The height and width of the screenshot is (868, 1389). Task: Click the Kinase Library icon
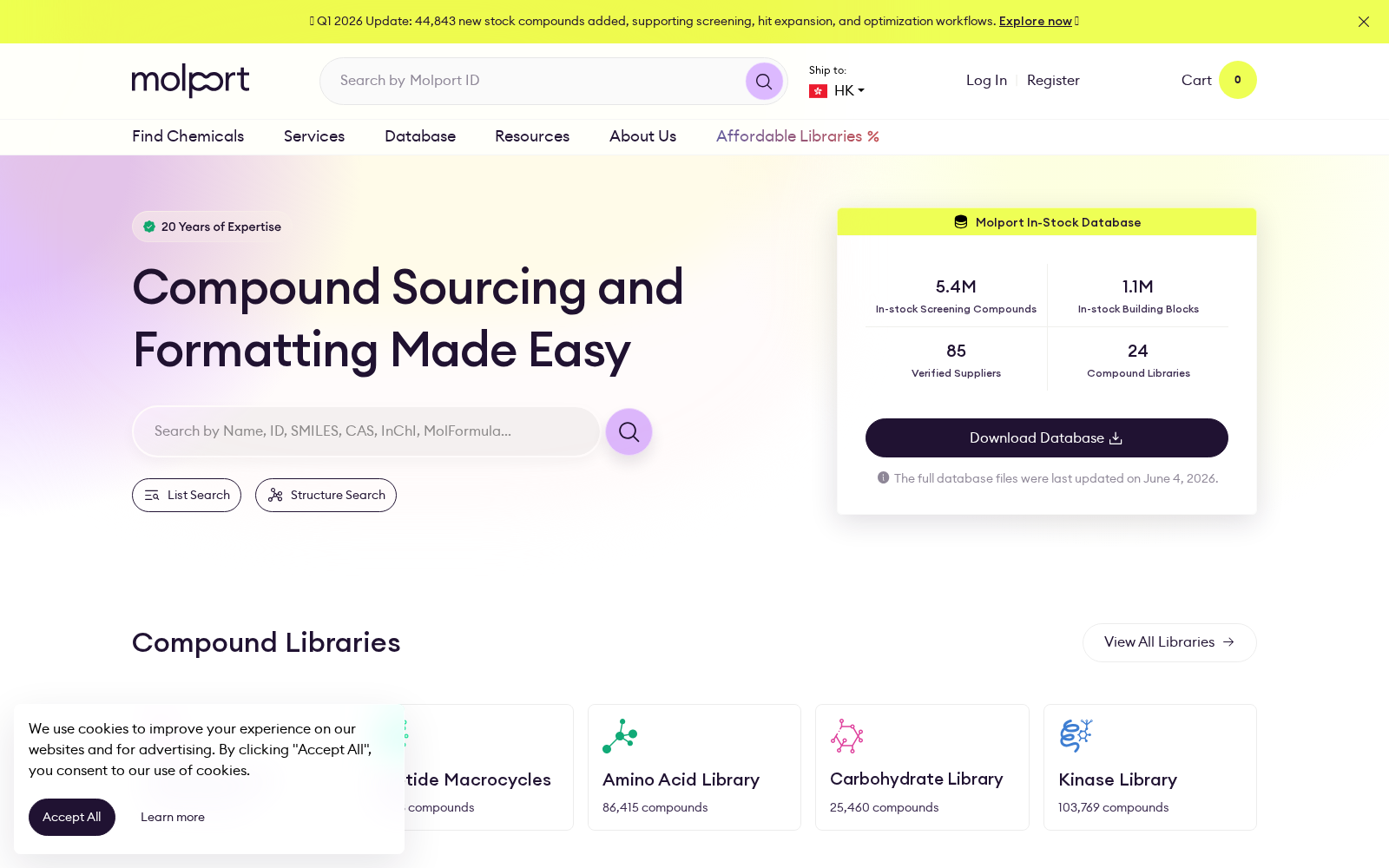(x=1076, y=736)
